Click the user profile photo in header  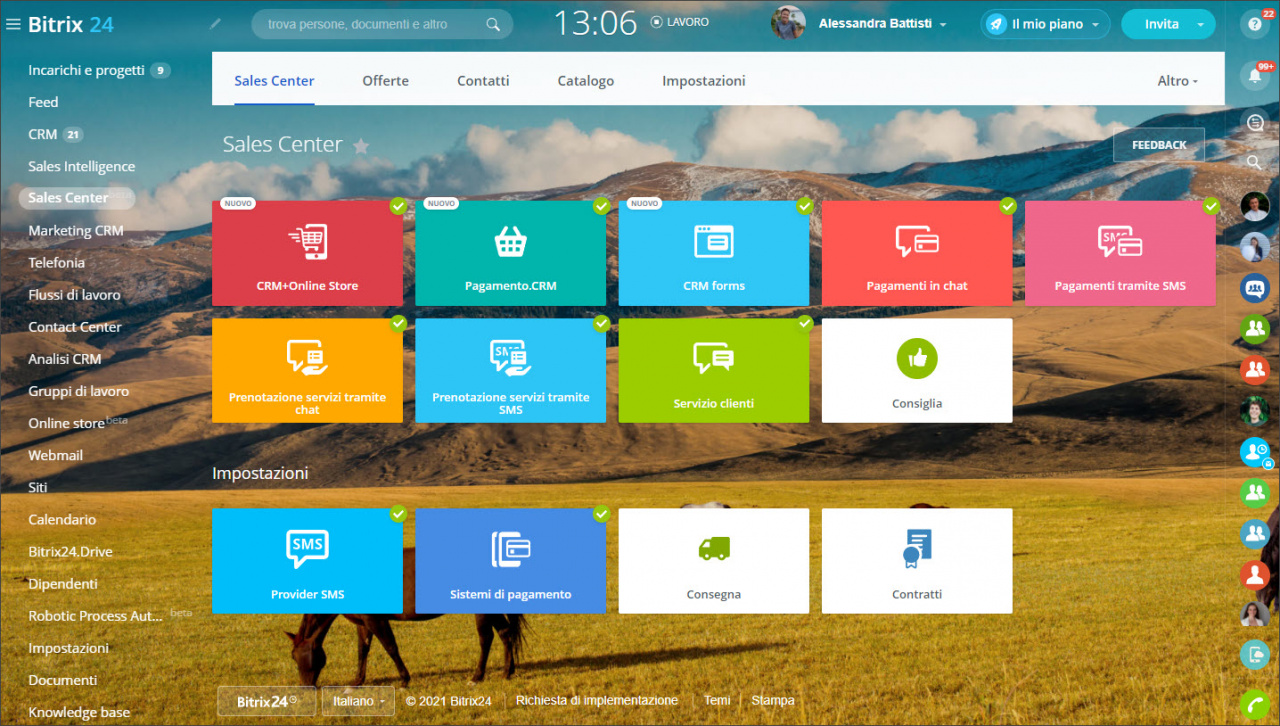coord(788,23)
